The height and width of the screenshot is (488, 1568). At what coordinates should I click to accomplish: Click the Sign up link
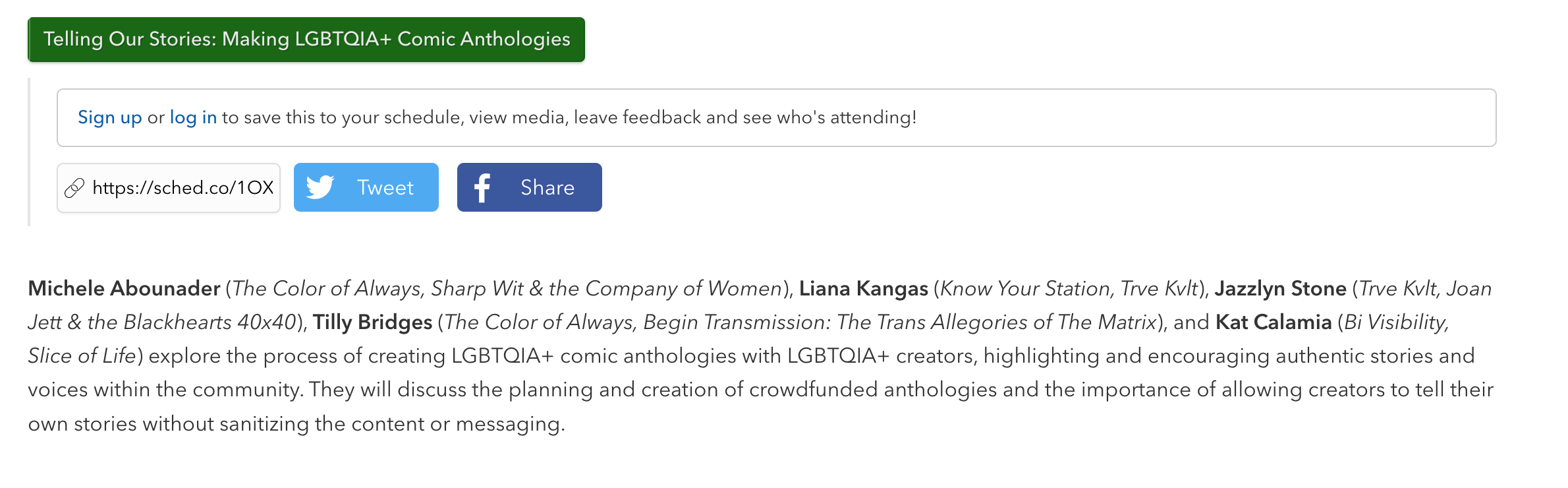(x=110, y=117)
